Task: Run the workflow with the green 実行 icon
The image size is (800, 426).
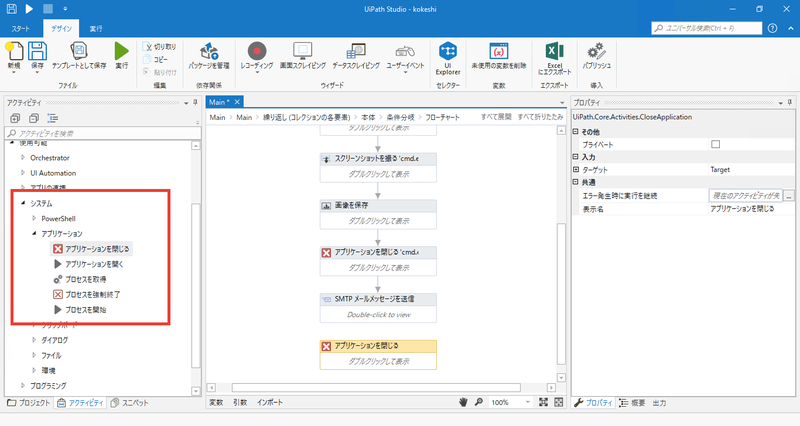Action: click(x=121, y=52)
